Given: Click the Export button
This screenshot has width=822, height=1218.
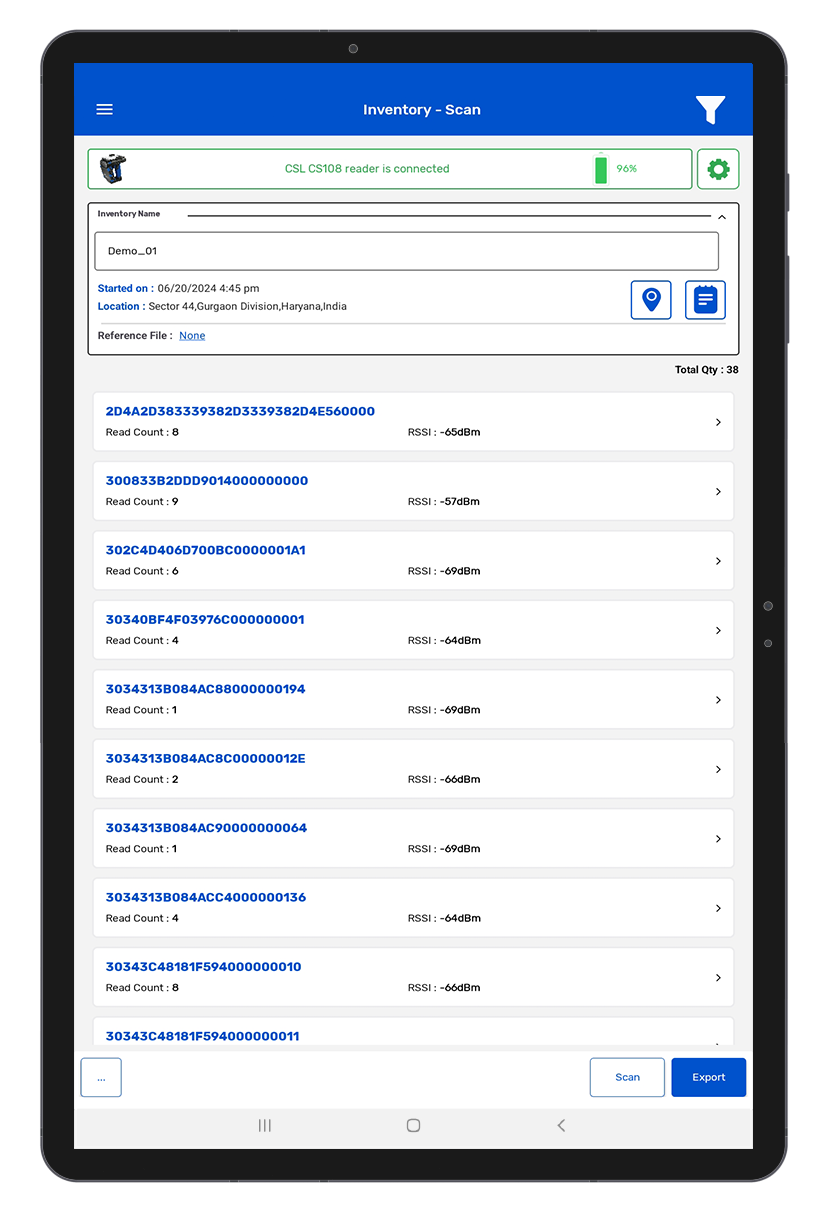Looking at the screenshot, I should coord(708,1077).
